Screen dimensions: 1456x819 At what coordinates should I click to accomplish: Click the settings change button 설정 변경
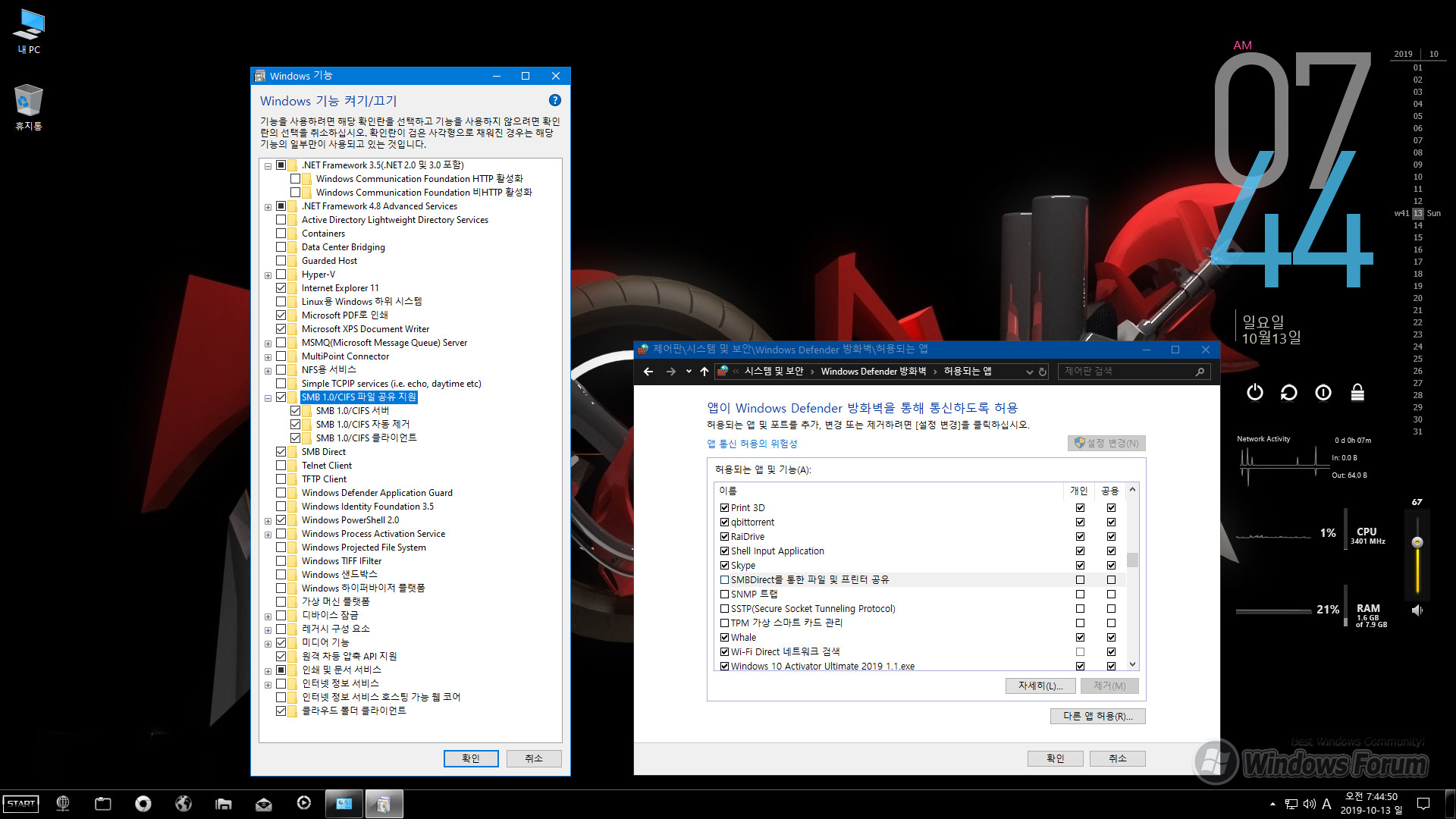click(1105, 442)
